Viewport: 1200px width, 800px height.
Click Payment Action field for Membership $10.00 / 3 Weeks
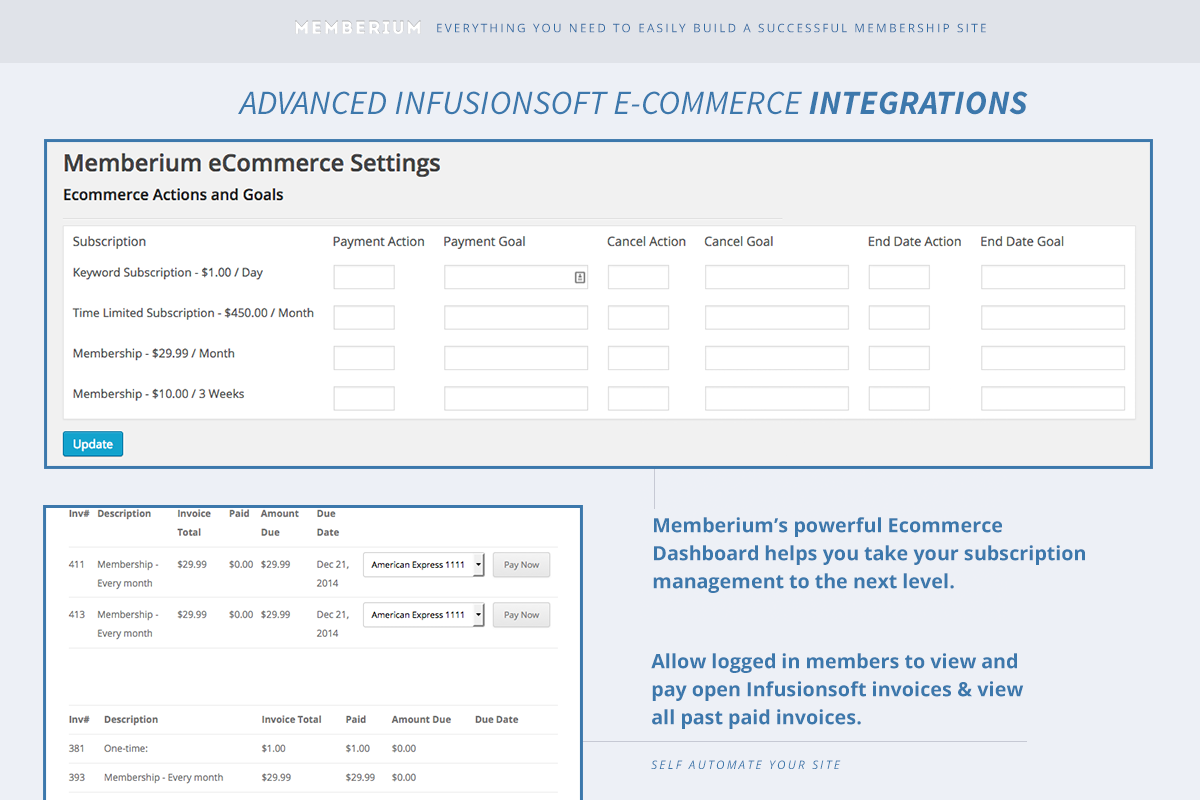[x=364, y=398]
